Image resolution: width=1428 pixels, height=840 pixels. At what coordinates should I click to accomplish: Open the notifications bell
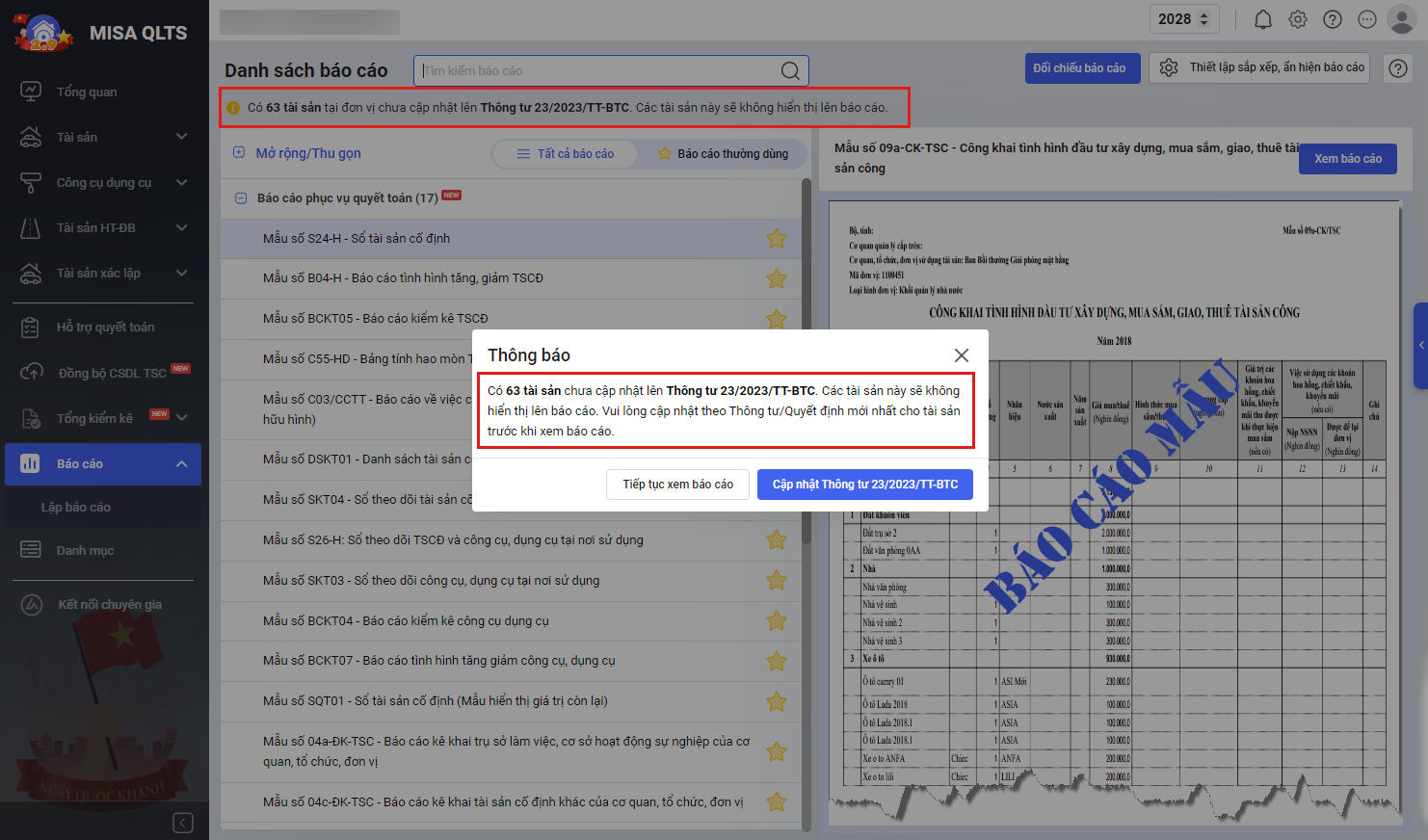point(1263,19)
